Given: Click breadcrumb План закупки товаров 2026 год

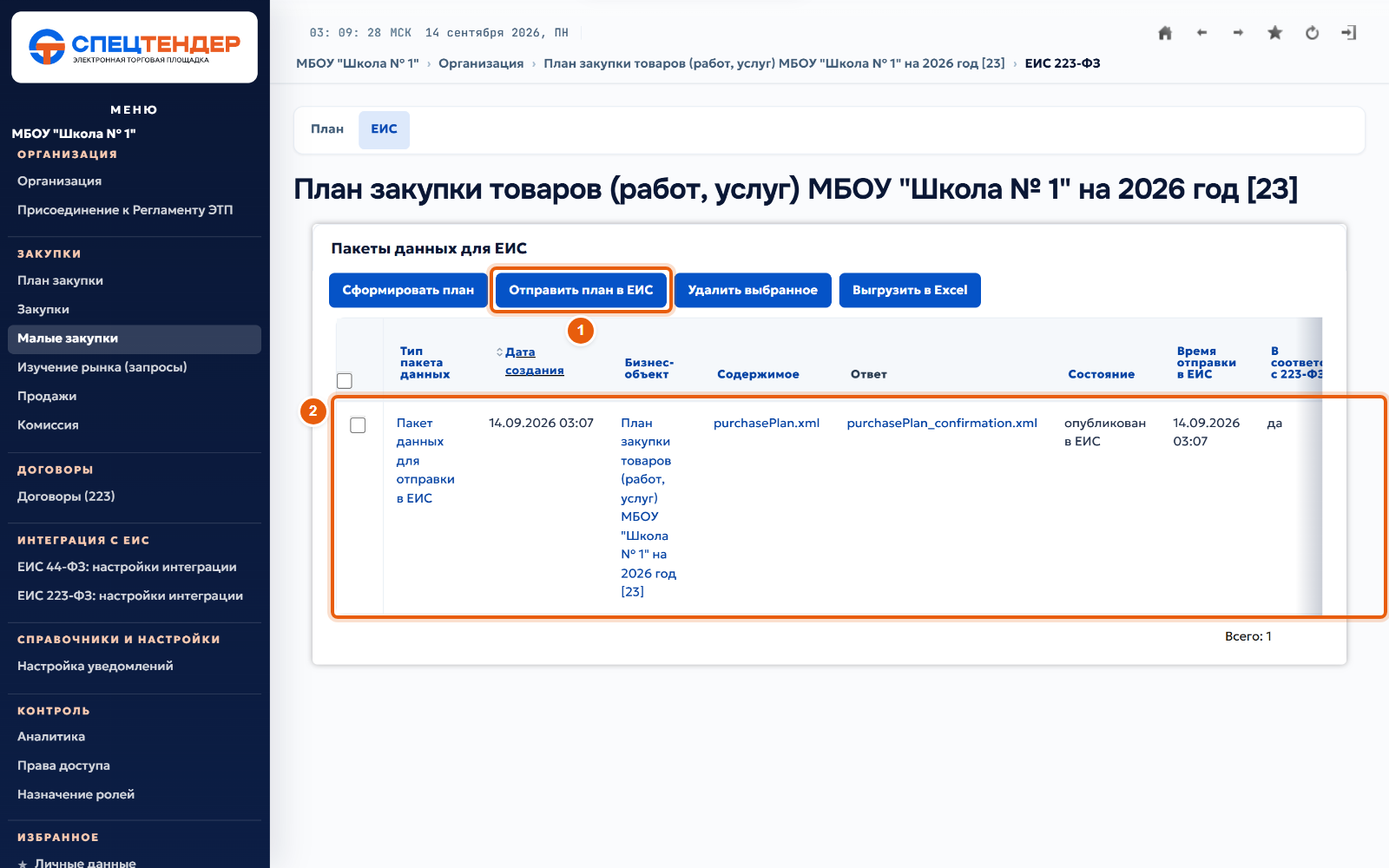Looking at the screenshot, I should [x=774, y=63].
